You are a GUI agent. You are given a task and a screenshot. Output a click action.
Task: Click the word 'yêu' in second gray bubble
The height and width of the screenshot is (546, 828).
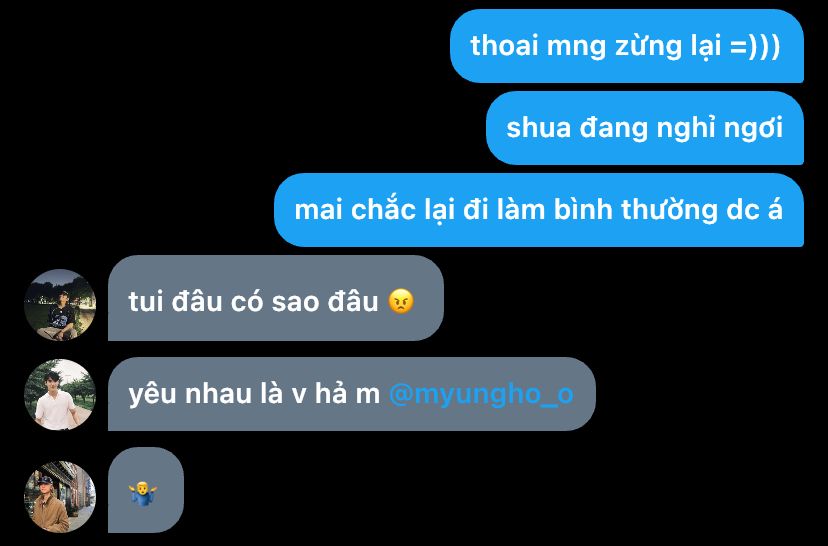click(x=153, y=394)
